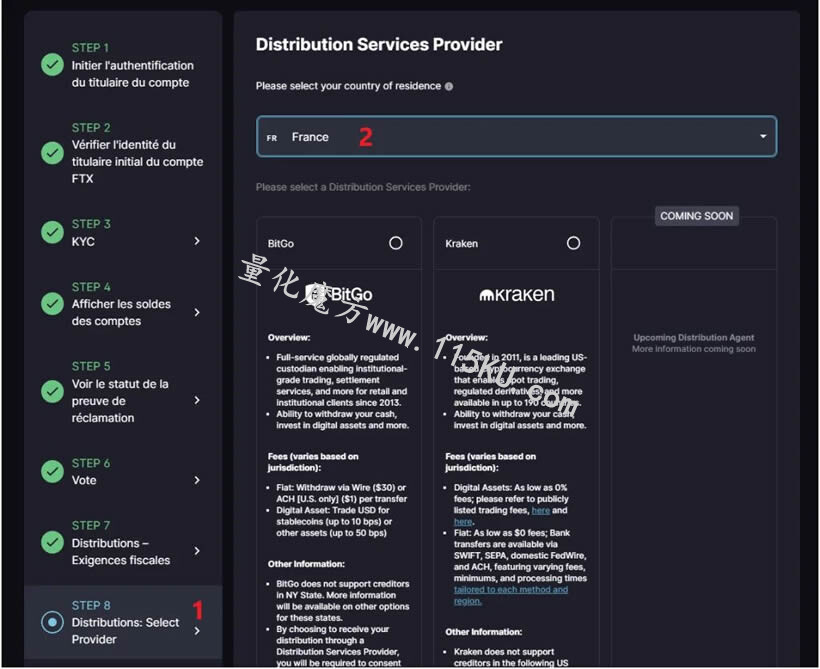Click the Kraken card title text
This screenshot has width=820, height=669.
point(462,244)
